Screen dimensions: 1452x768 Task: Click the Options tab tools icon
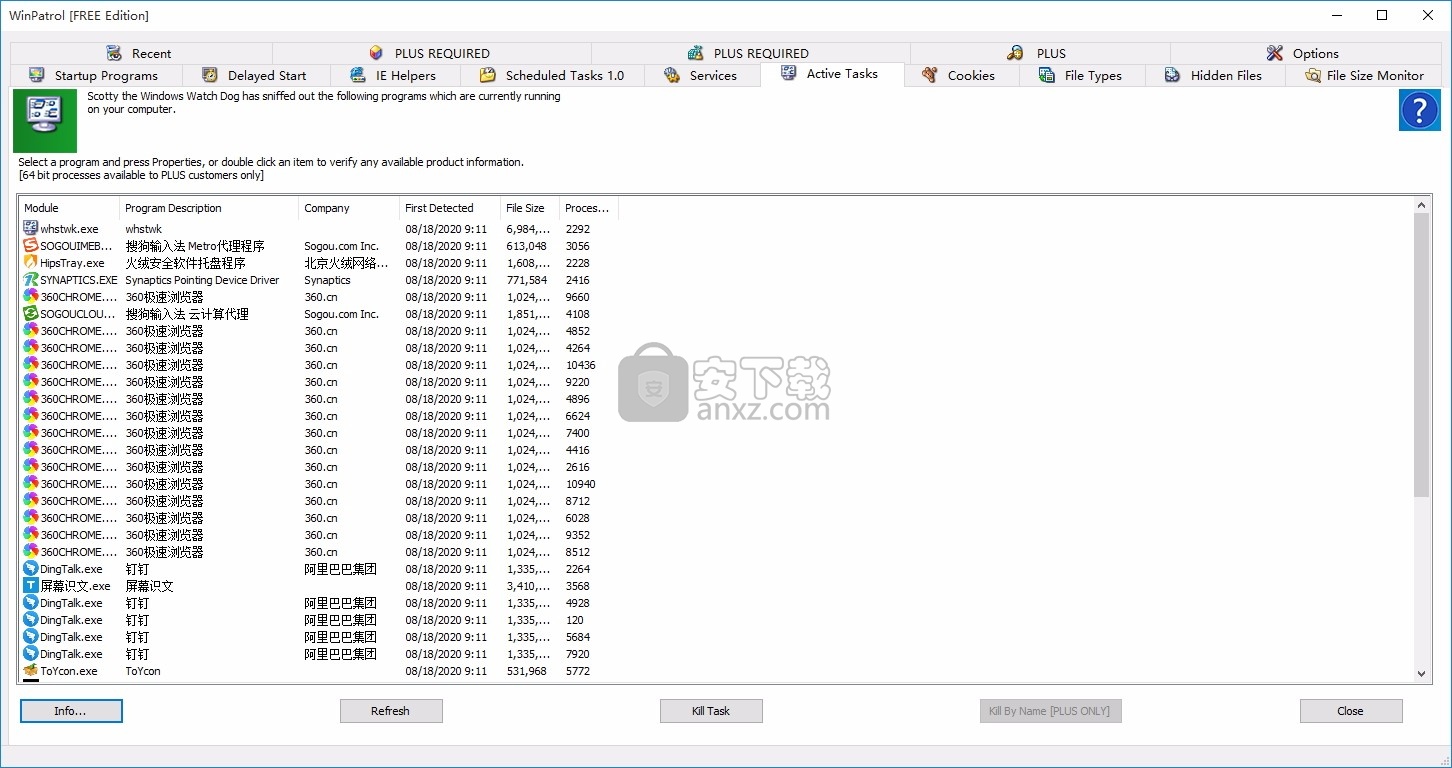[1275, 53]
